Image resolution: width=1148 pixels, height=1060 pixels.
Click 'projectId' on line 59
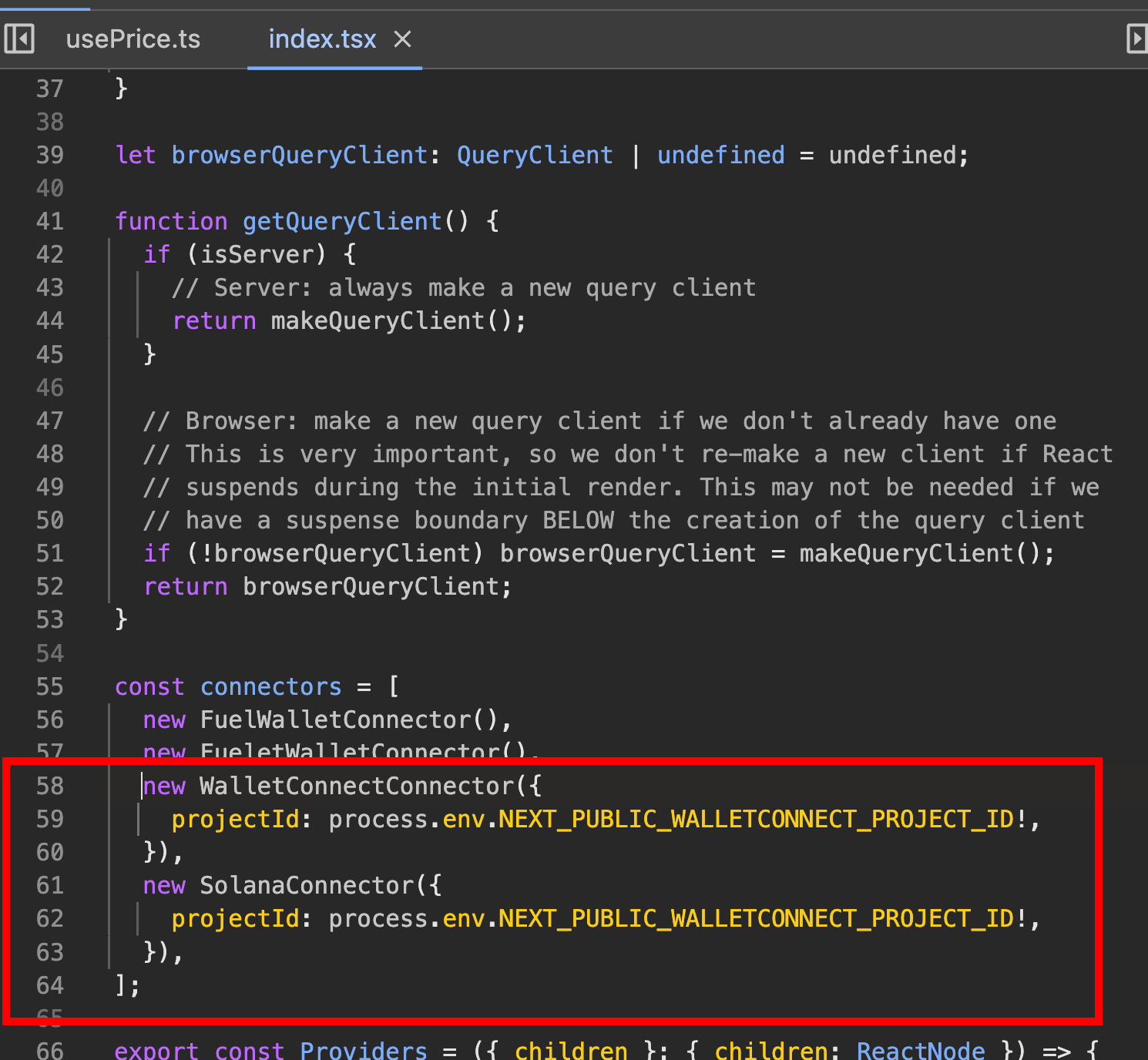(x=235, y=819)
